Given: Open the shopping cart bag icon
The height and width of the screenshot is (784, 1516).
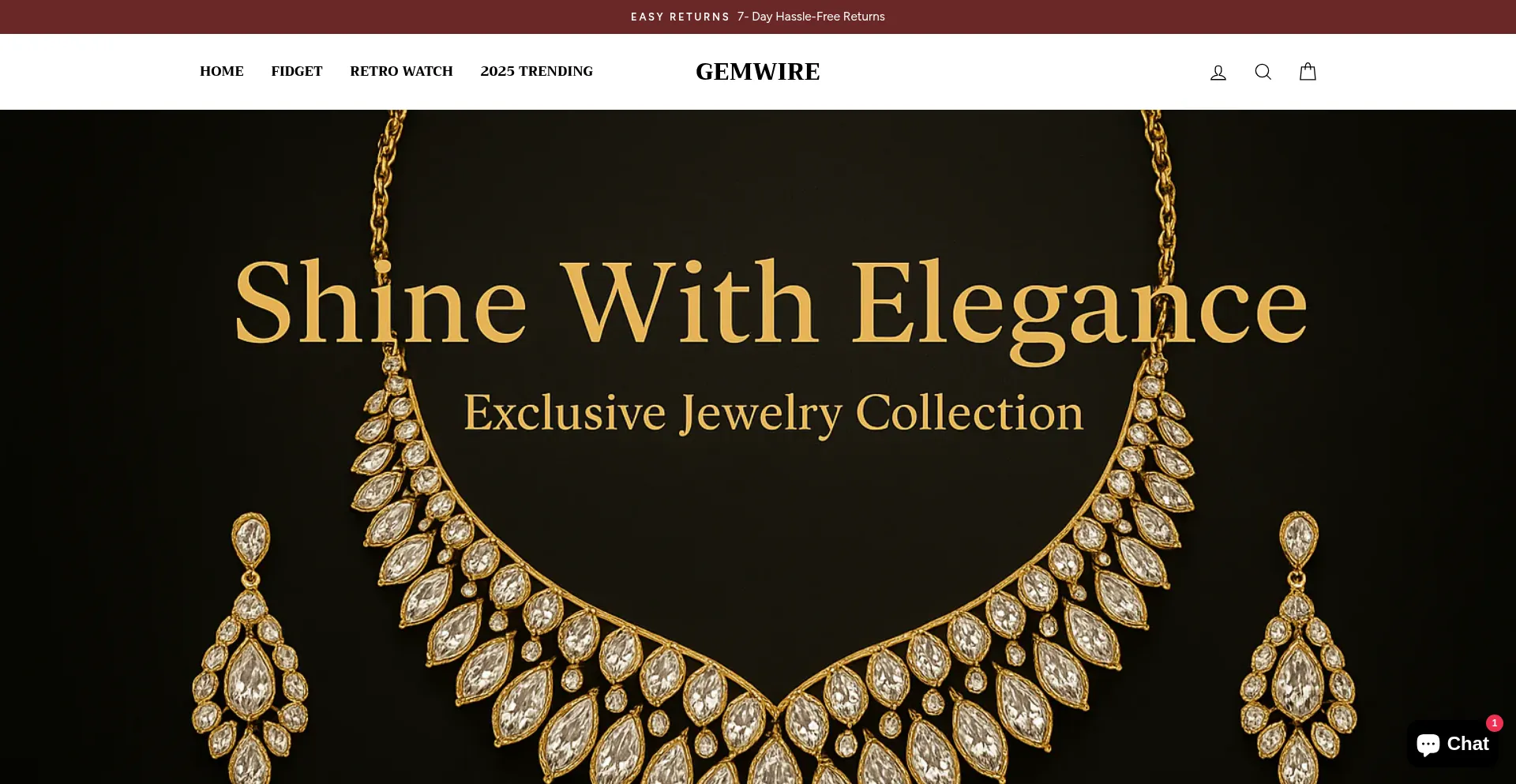Looking at the screenshot, I should [x=1308, y=72].
